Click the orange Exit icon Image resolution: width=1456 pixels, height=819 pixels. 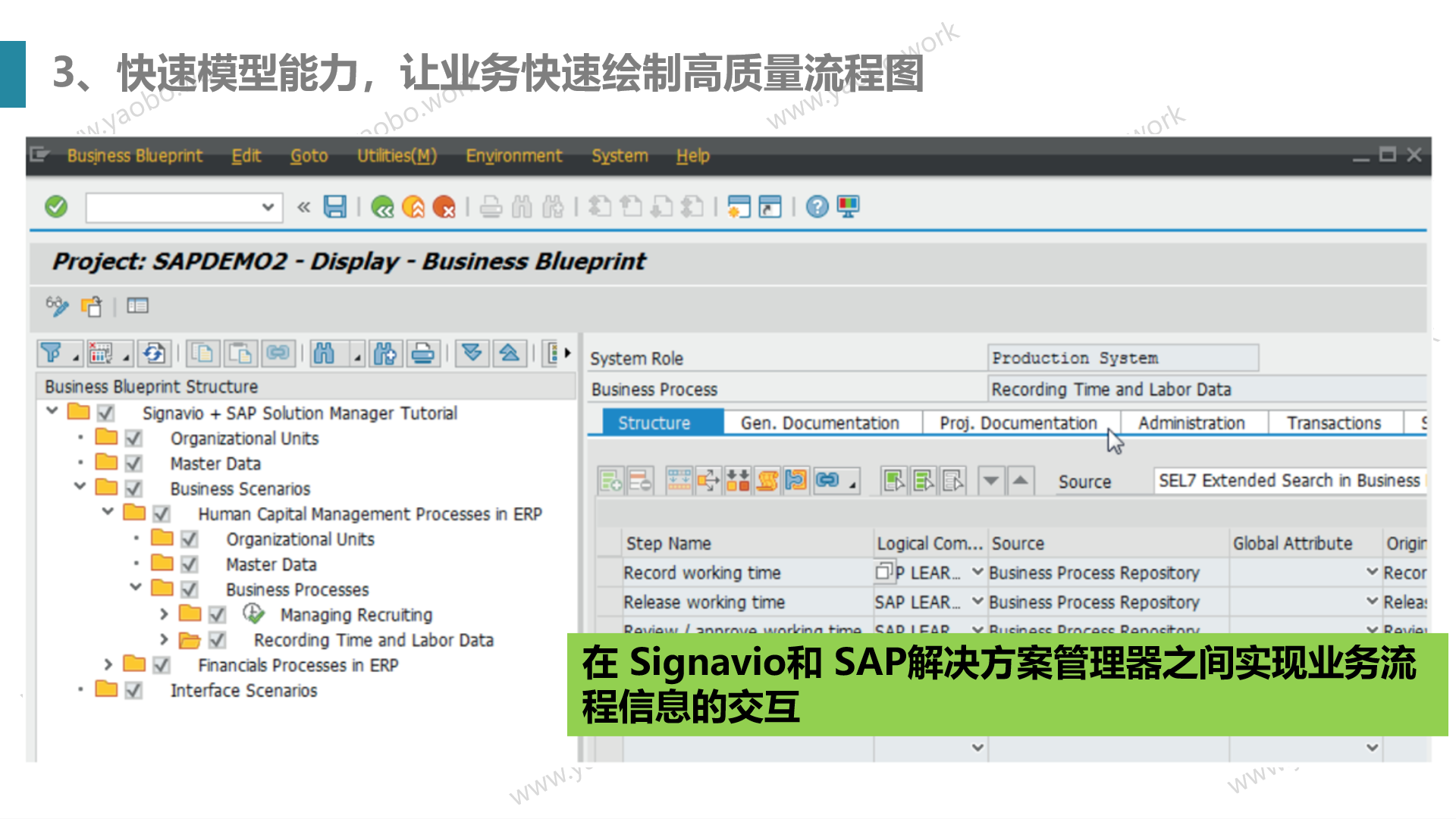click(413, 206)
